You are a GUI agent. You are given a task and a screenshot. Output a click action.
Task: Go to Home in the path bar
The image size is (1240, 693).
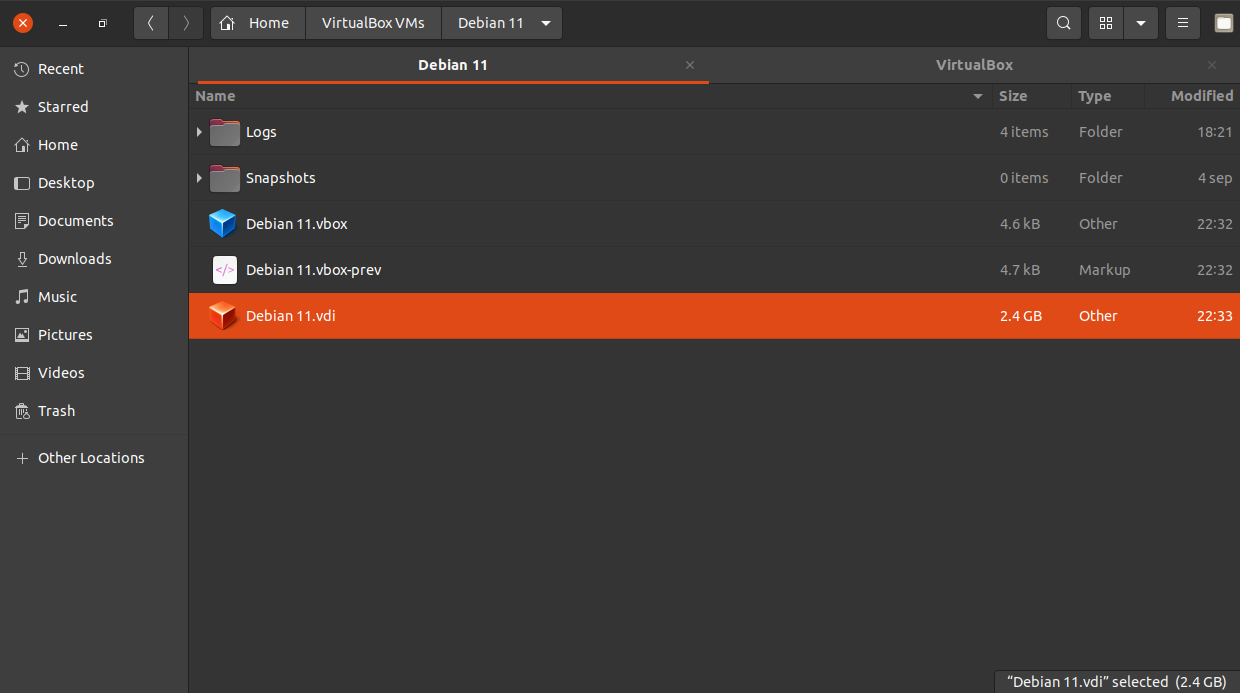click(257, 23)
